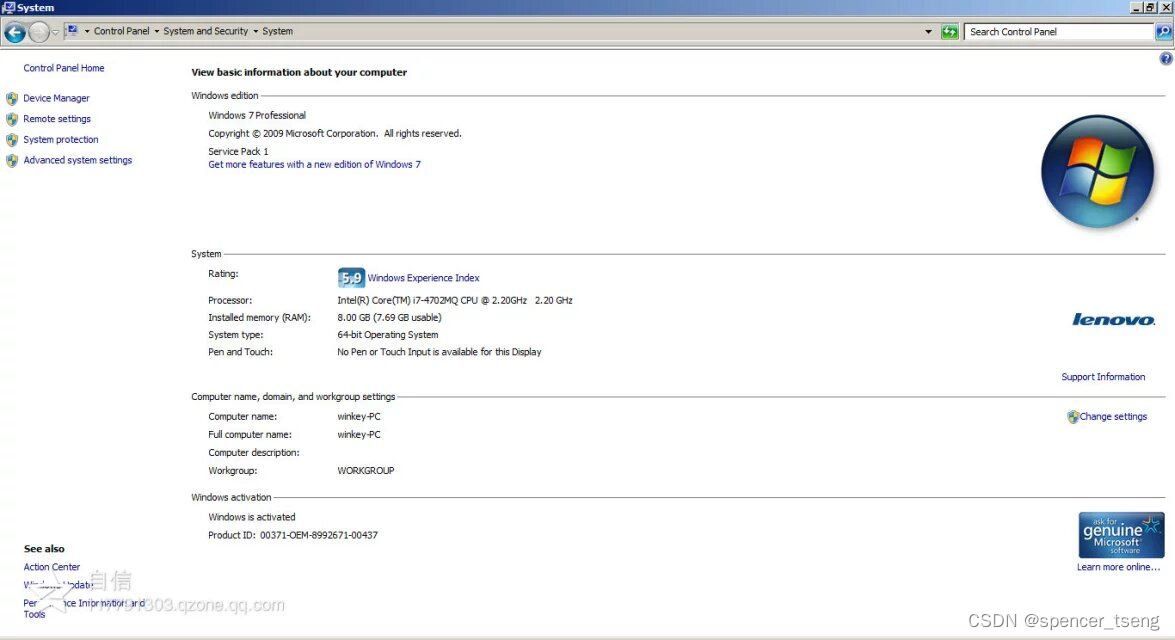Screen dimensions: 1175x640
Task: Click the Windows logo orb image
Action: pyautogui.click(x=1098, y=172)
